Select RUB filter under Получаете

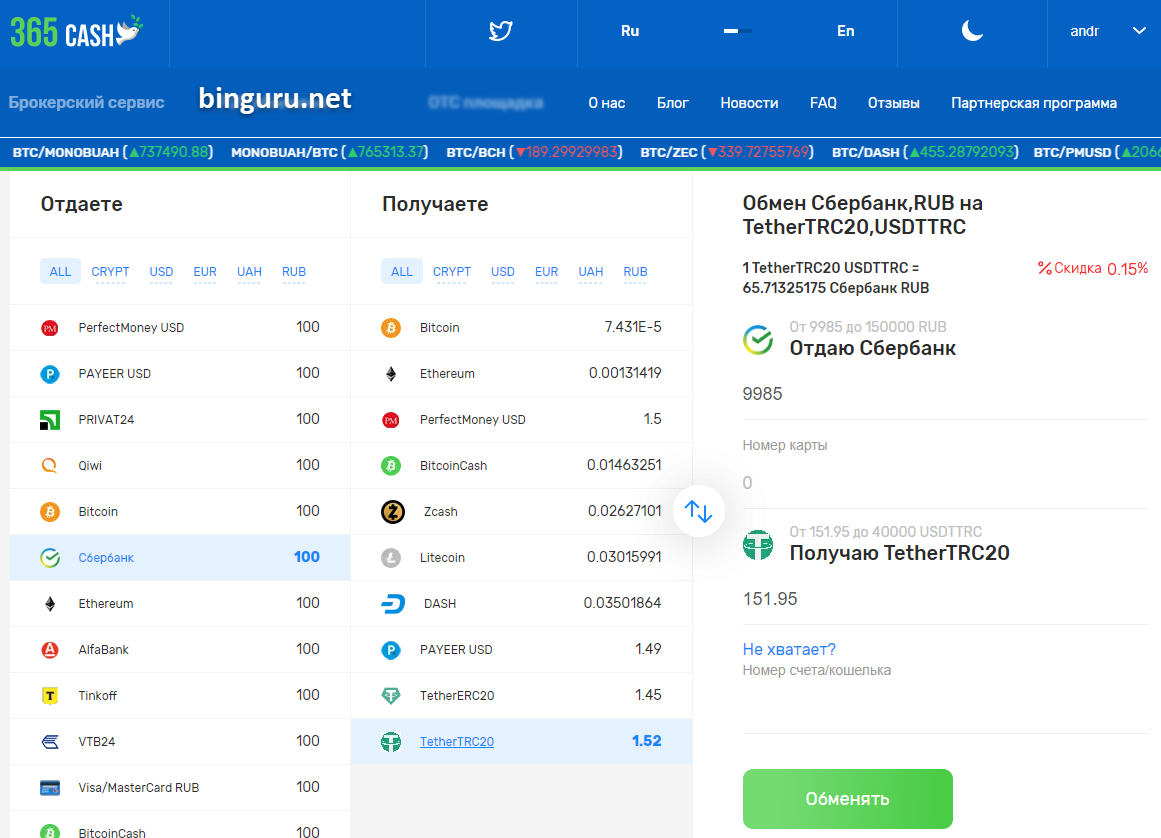click(635, 272)
